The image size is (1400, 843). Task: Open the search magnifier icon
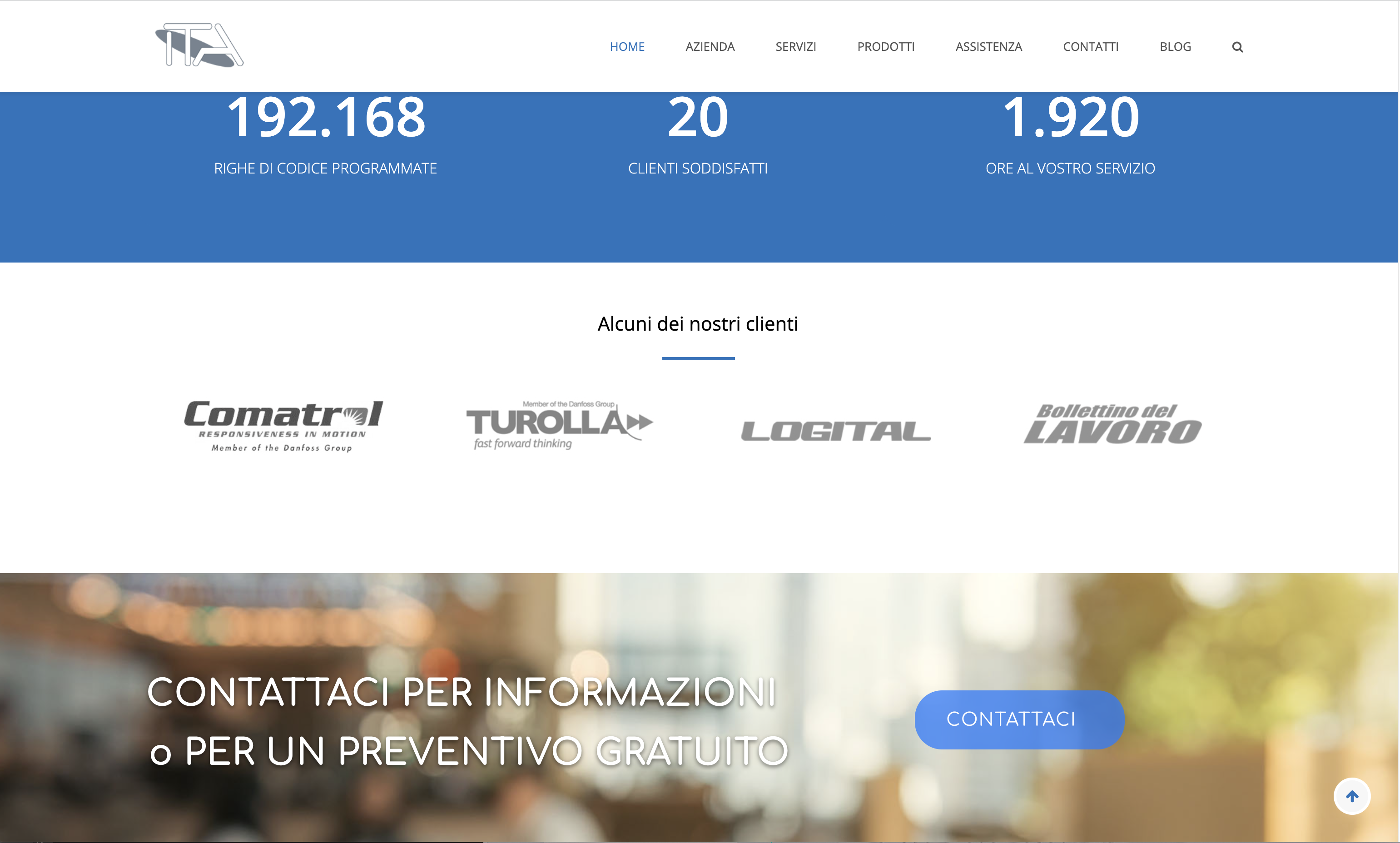pos(1237,47)
